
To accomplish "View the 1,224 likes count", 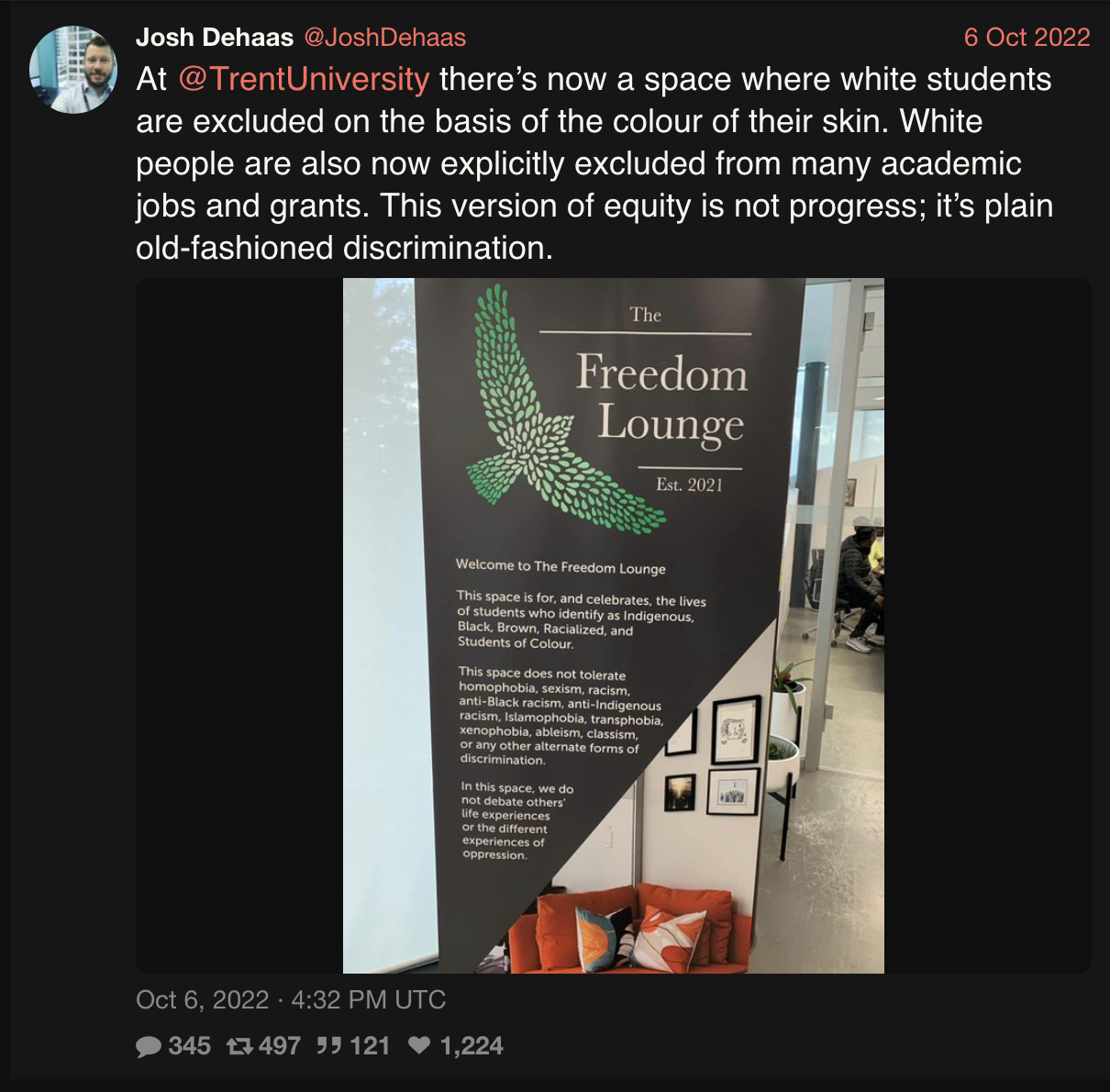I will point(472,1046).
